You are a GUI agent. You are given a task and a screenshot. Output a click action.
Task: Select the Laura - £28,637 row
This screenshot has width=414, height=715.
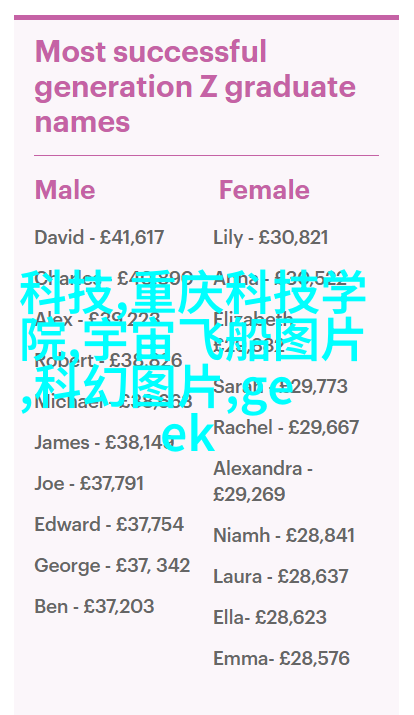280,576
